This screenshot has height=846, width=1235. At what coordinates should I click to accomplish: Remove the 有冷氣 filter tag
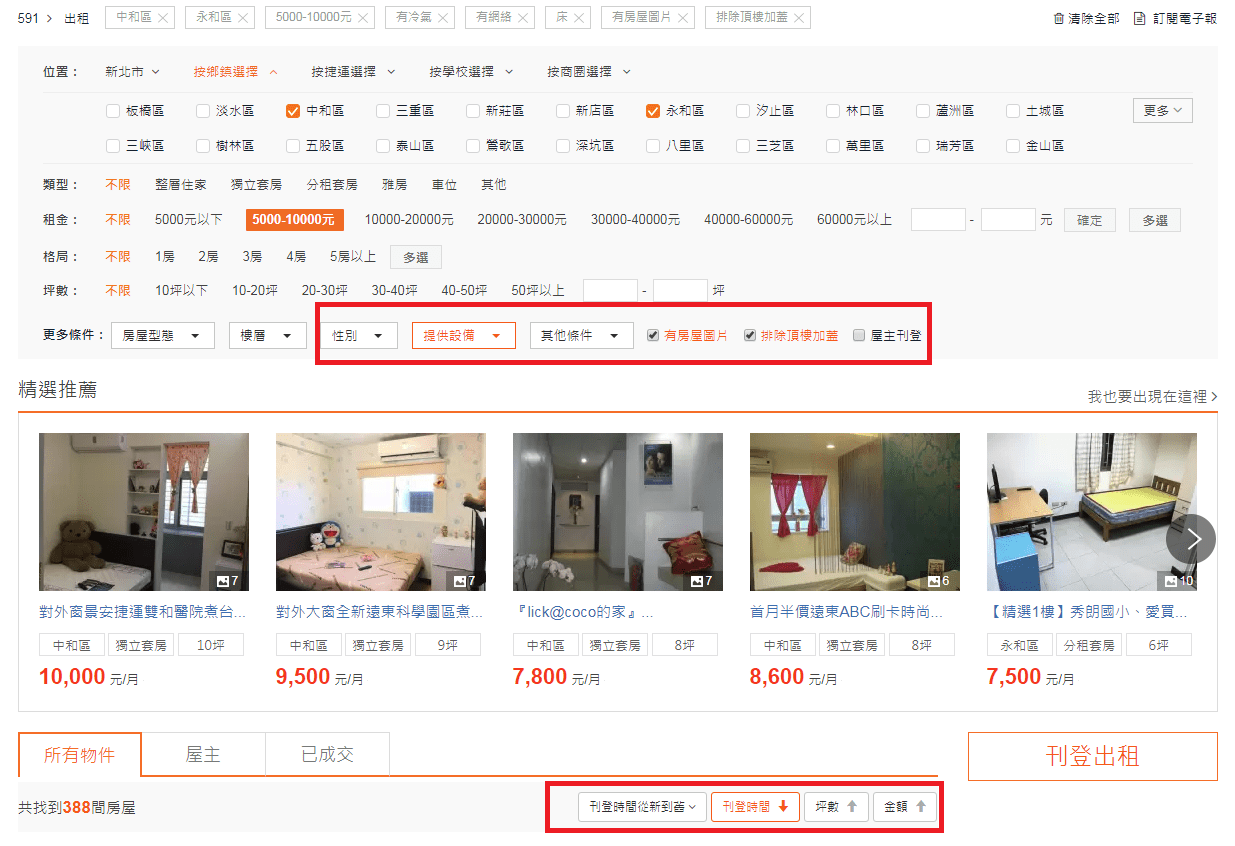point(443,18)
